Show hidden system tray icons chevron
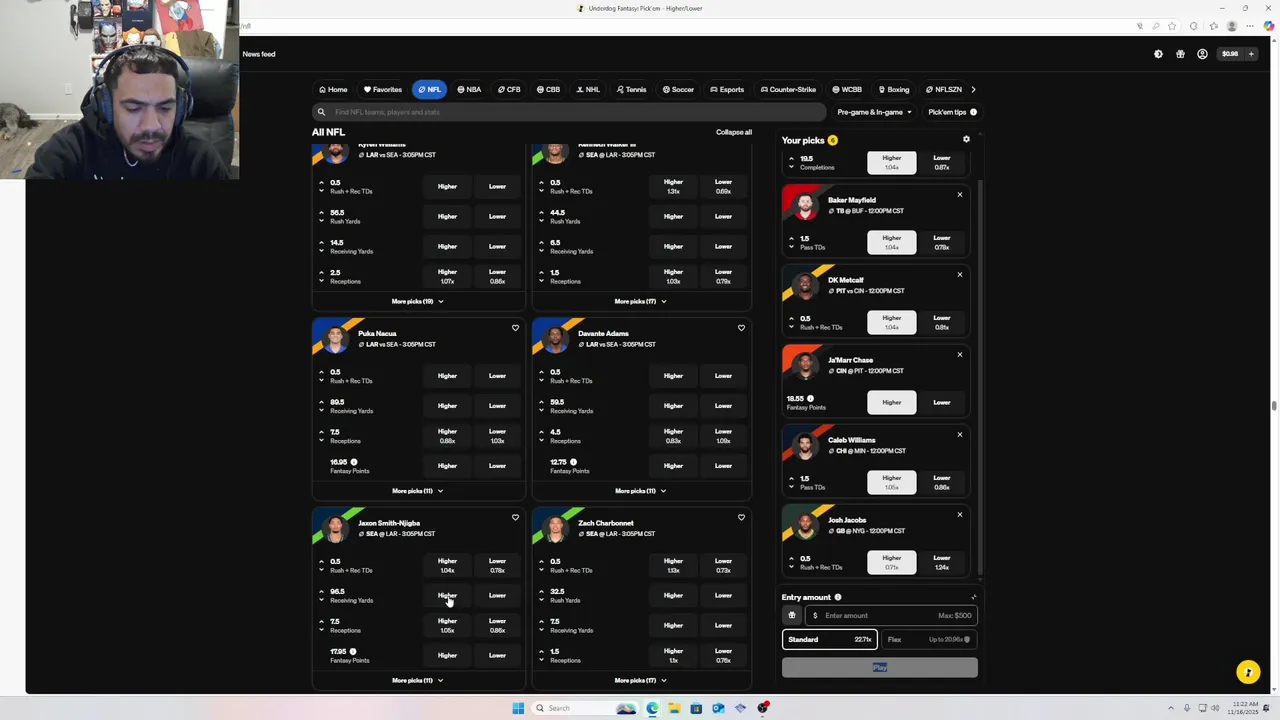 click(x=1169, y=708)
